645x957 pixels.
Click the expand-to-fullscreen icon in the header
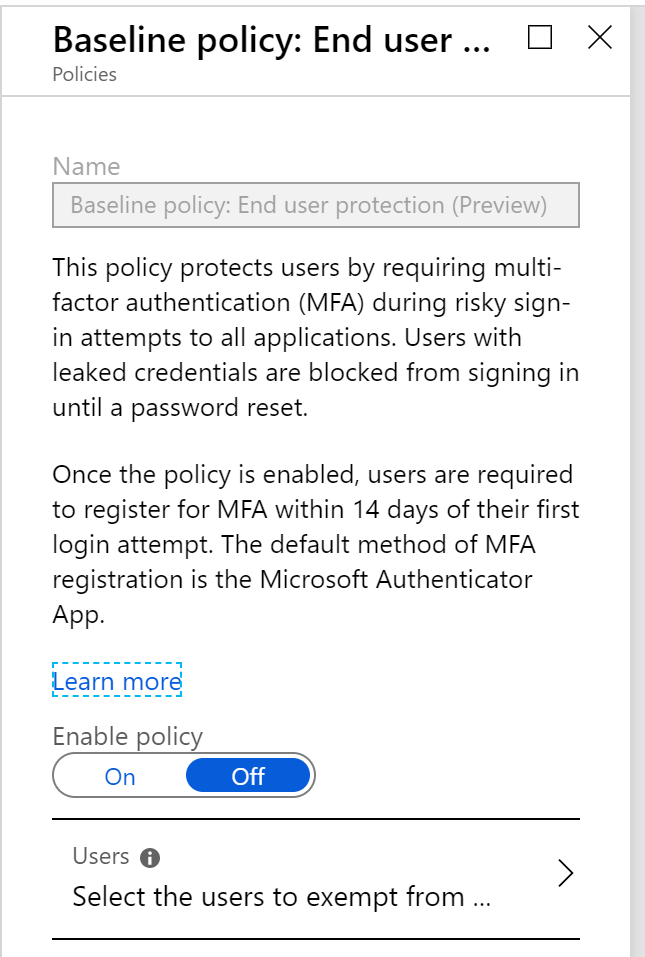(x=540, y=38)
